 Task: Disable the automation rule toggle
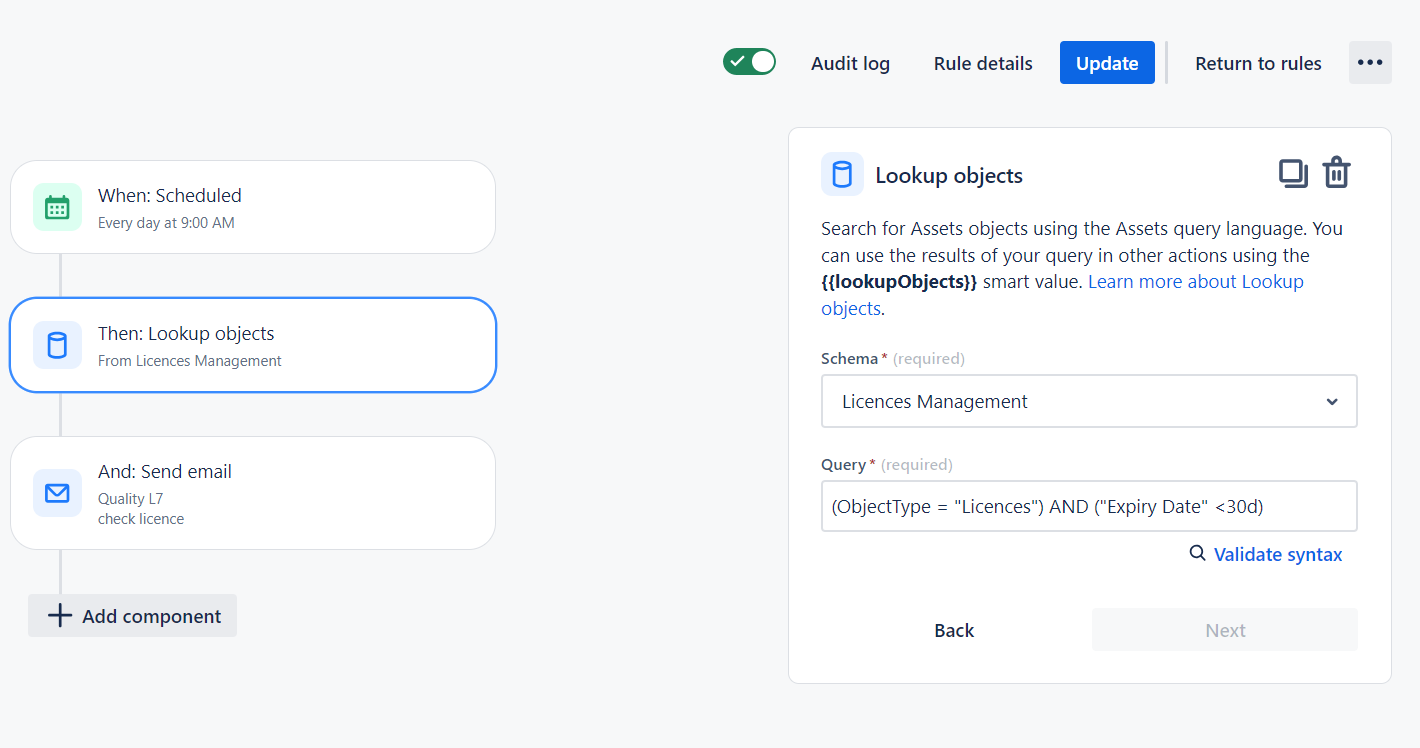(x=749, y=61)
